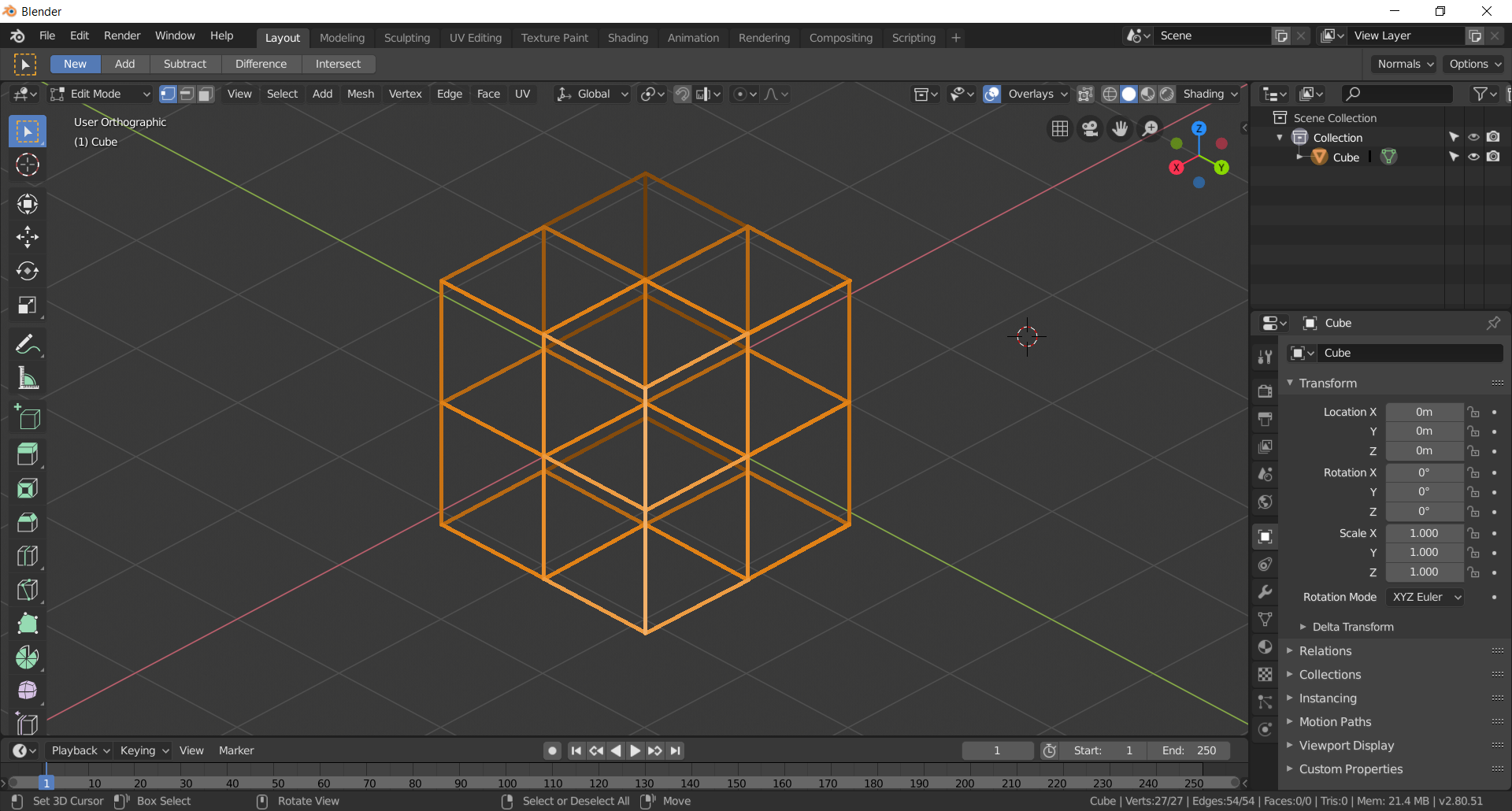The width and height of the screenshot is (1512, 811).
Task: Select the Inset Faces tool
Action: point(28,488)
